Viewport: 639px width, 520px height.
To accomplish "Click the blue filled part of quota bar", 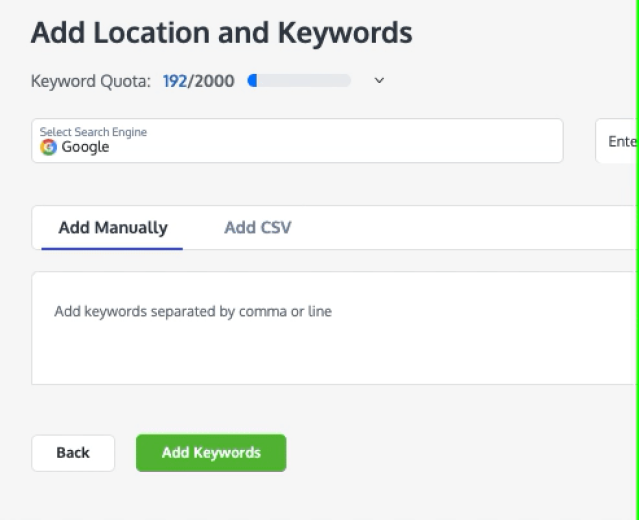I will 253,81.
